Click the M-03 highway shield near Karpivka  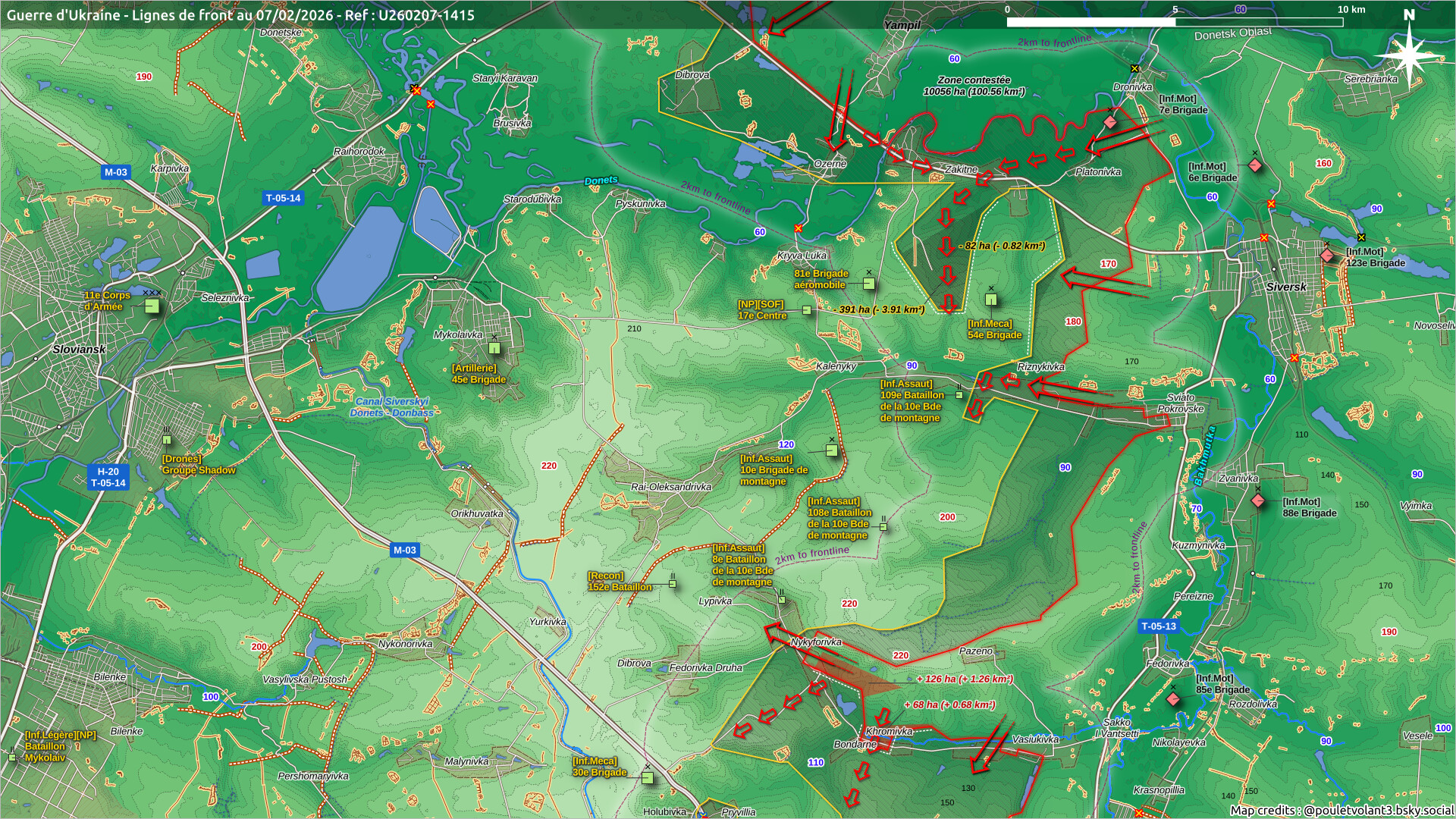116,172
